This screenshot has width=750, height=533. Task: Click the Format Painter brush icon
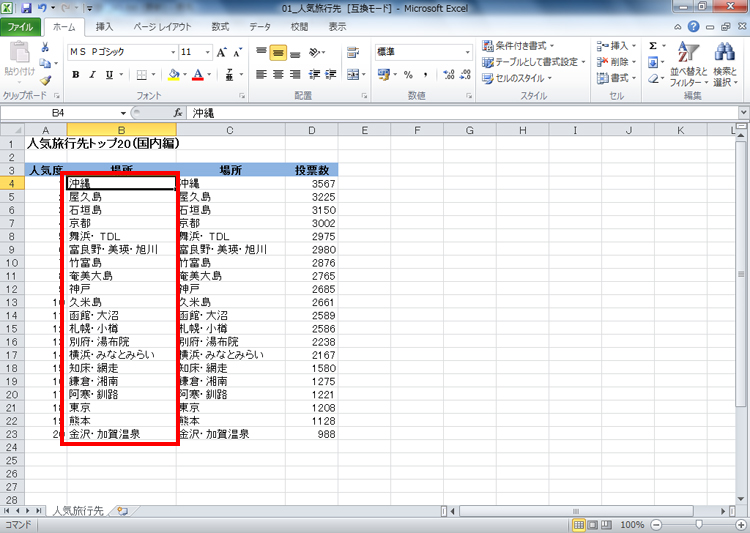tap(45, 80)
